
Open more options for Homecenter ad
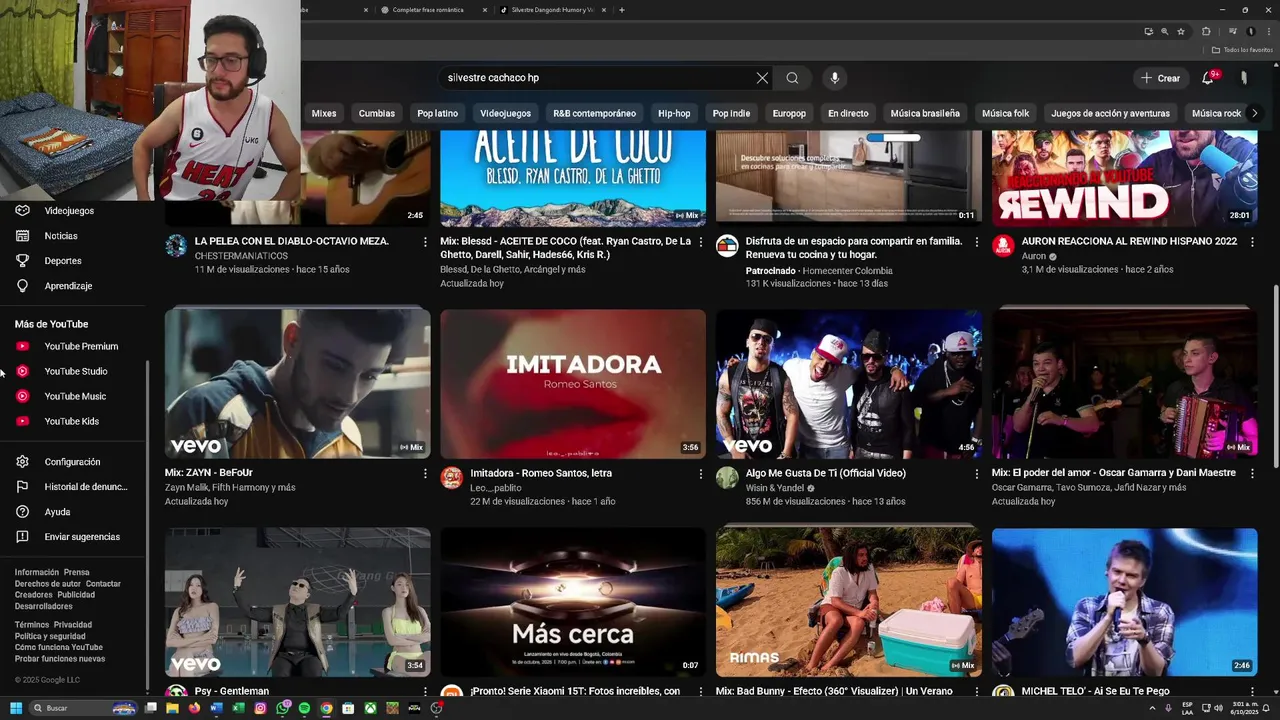point(976,242)
